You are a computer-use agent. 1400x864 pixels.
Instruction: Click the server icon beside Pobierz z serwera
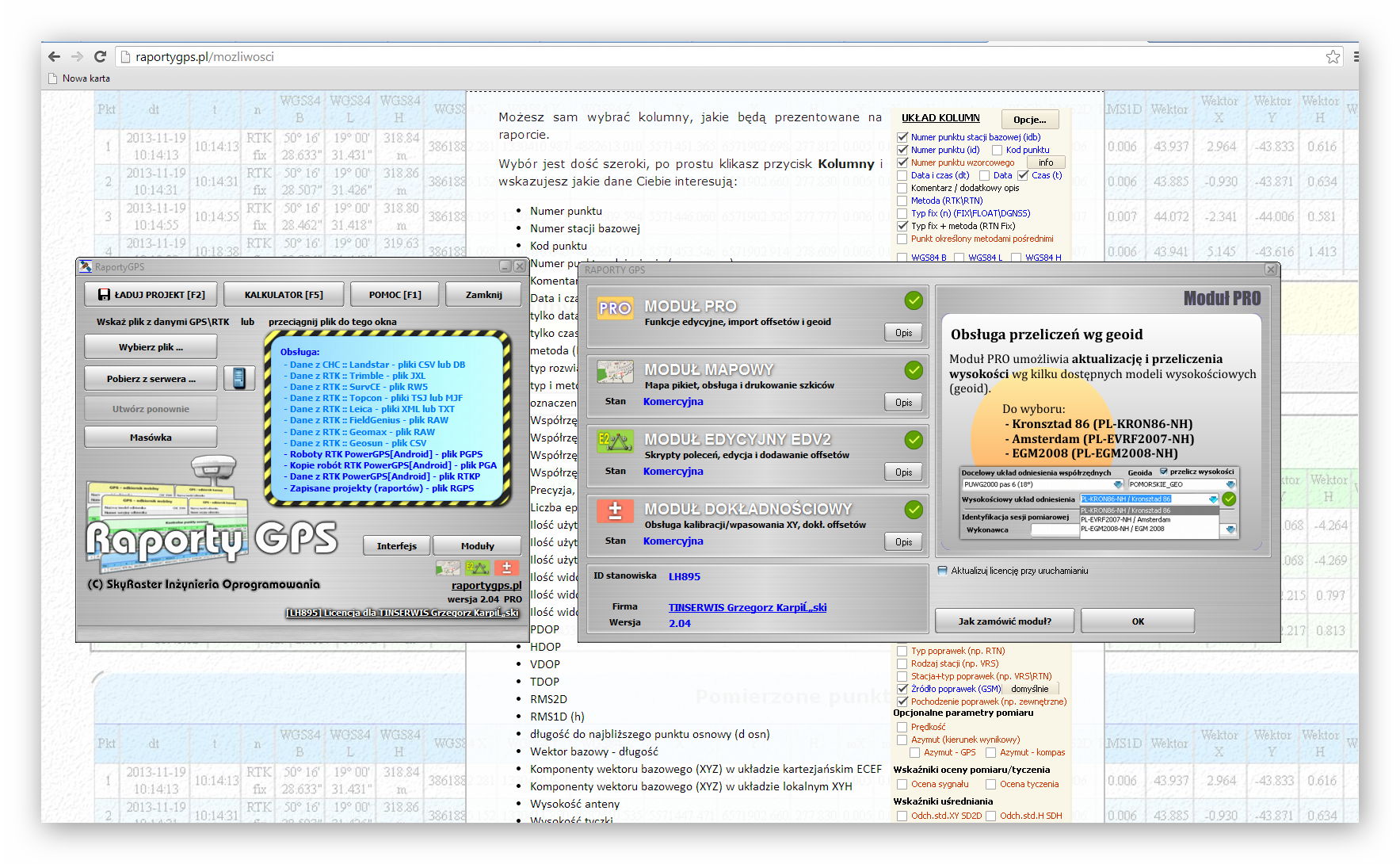[x=238, y=378]
